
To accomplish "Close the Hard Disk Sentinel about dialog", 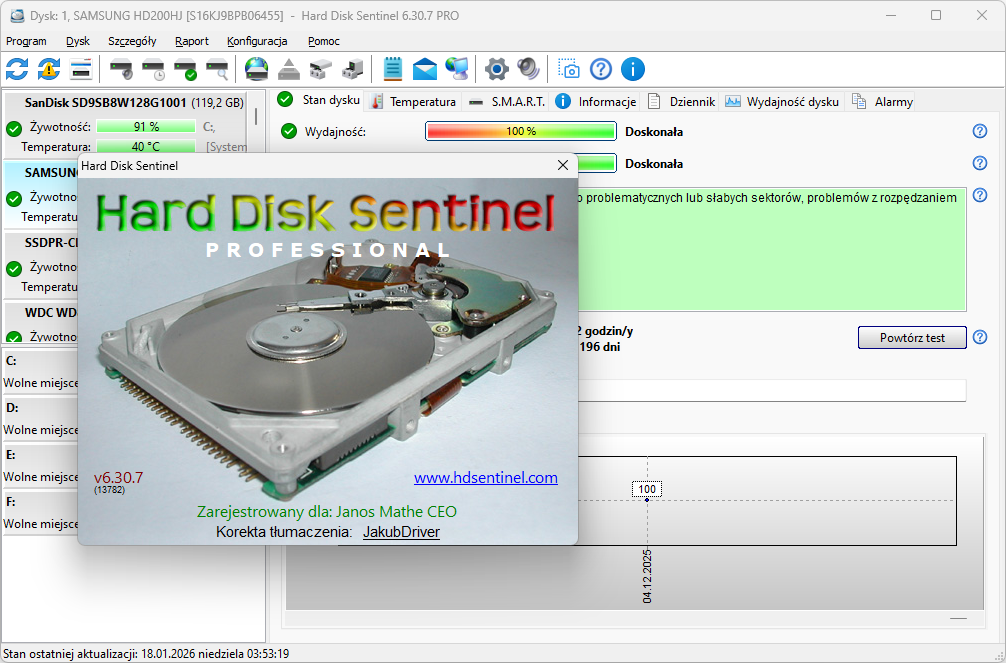I will (x=563, y=166).
